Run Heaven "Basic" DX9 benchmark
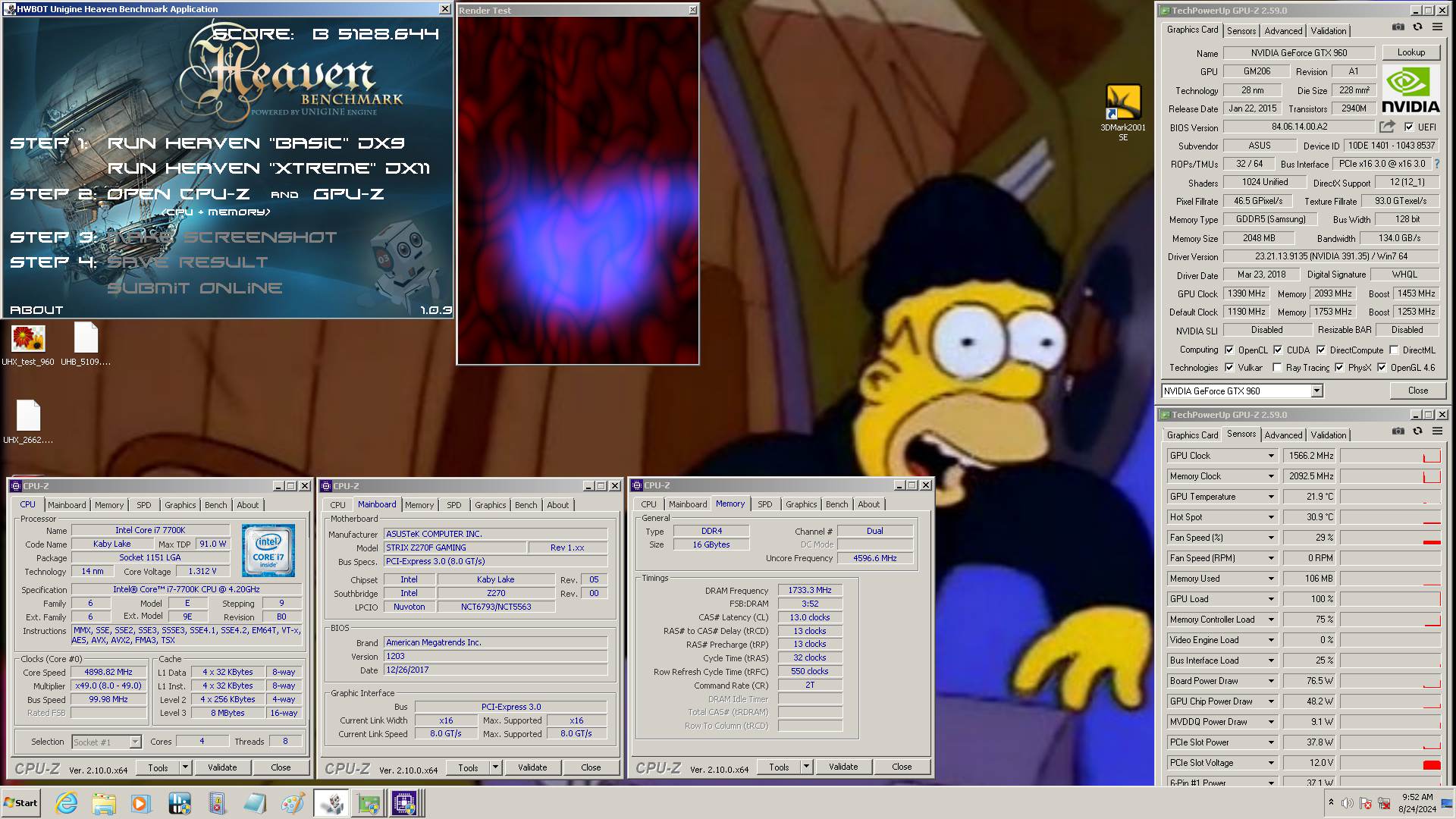Screen dimensions: 1456x819 256,143
